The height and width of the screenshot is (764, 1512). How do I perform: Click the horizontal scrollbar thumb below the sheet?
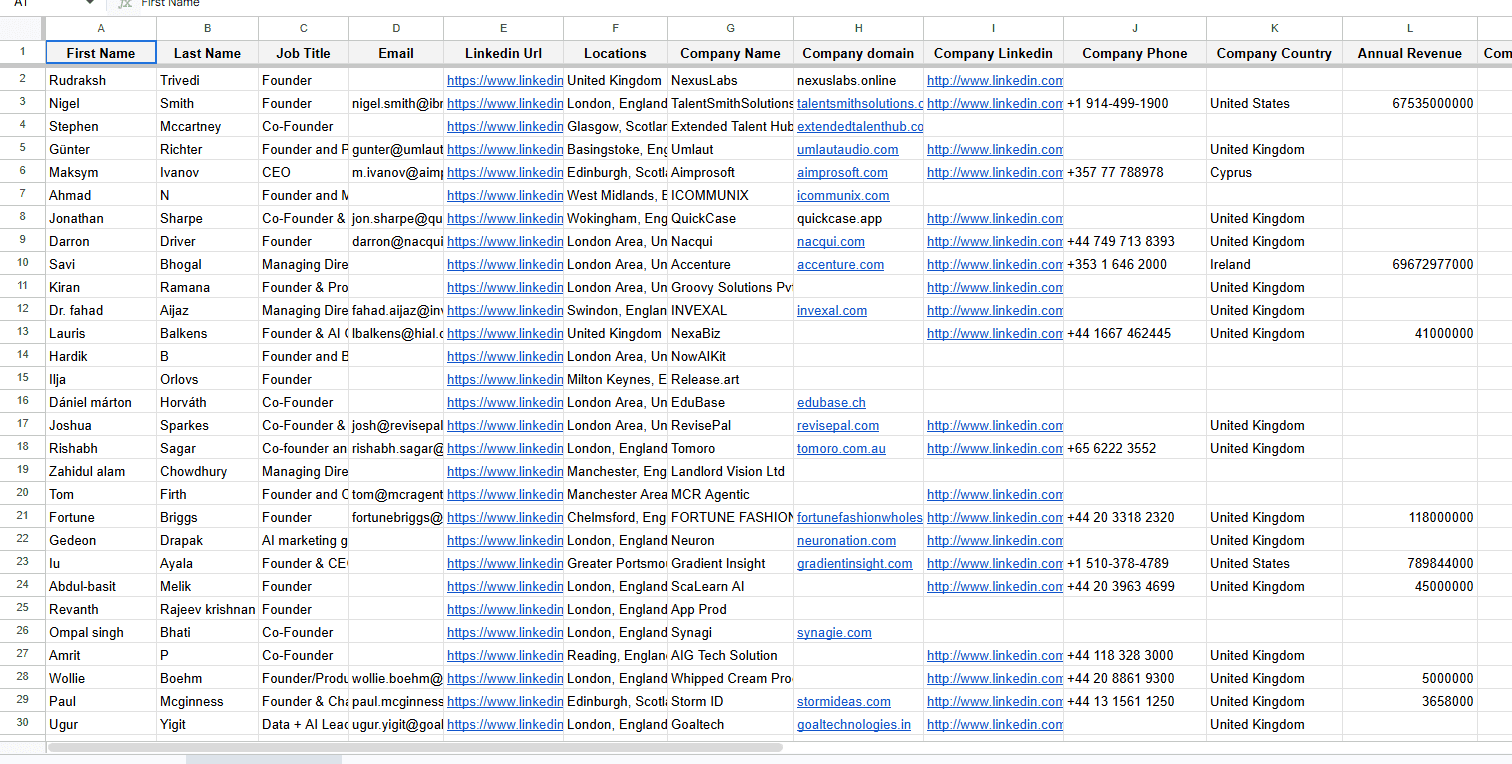pyautogui.click(x=415, y=747)
